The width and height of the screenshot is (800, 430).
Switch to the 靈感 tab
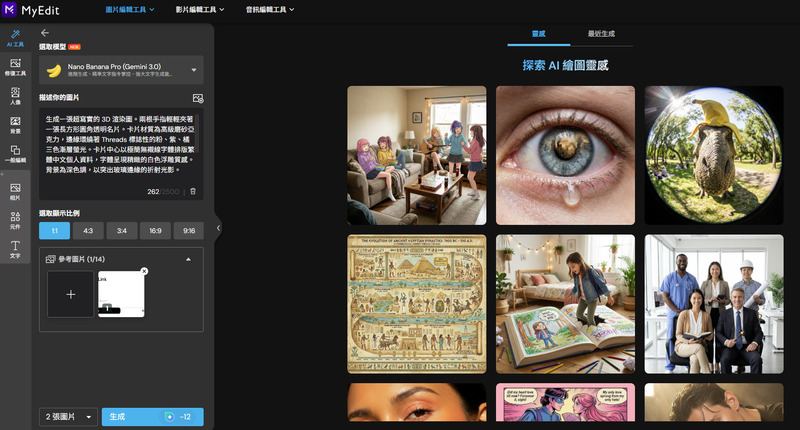539,34
